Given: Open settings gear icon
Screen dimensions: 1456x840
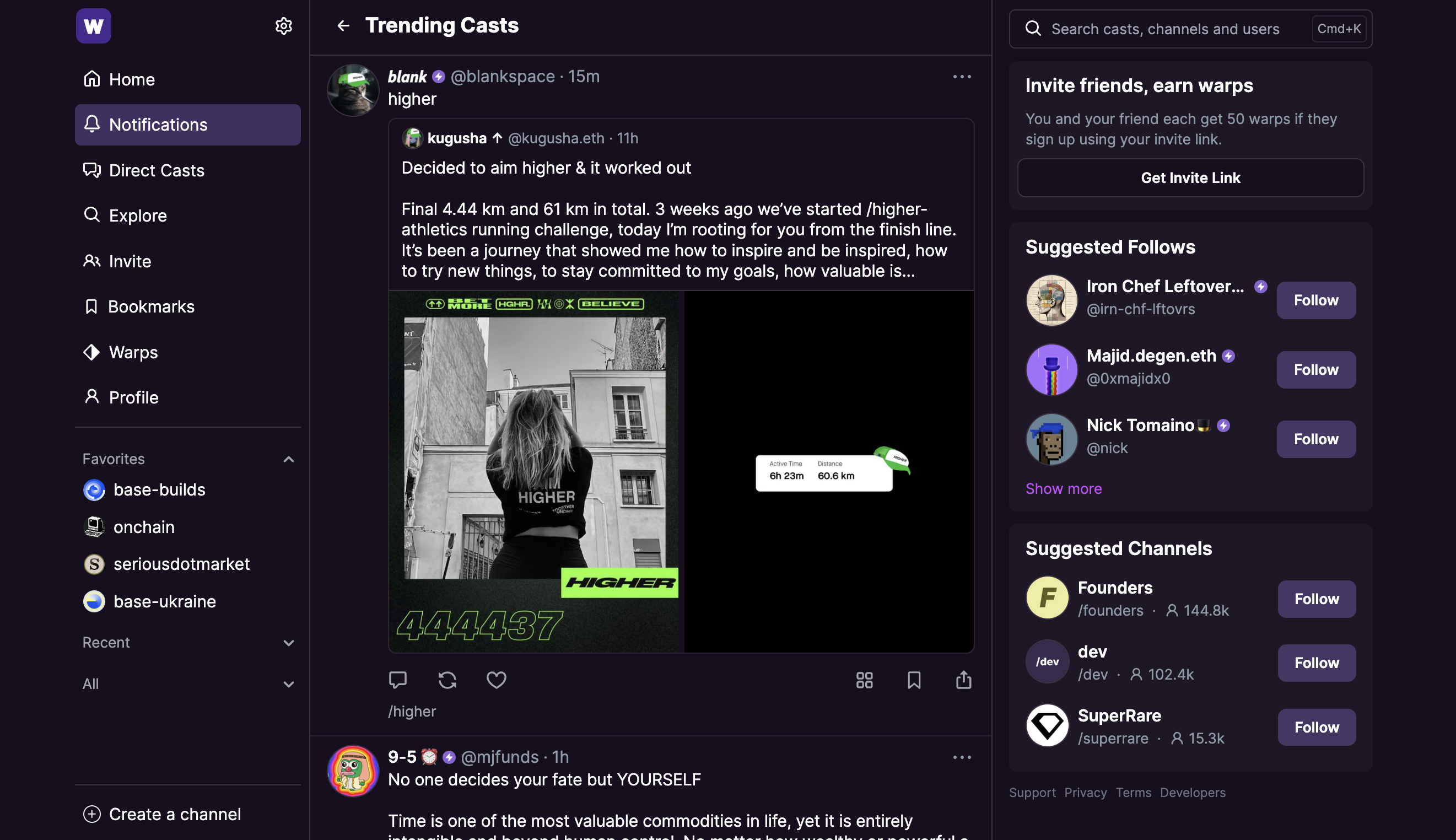Looking at the screenshot, I should click(x=283, y=26).
